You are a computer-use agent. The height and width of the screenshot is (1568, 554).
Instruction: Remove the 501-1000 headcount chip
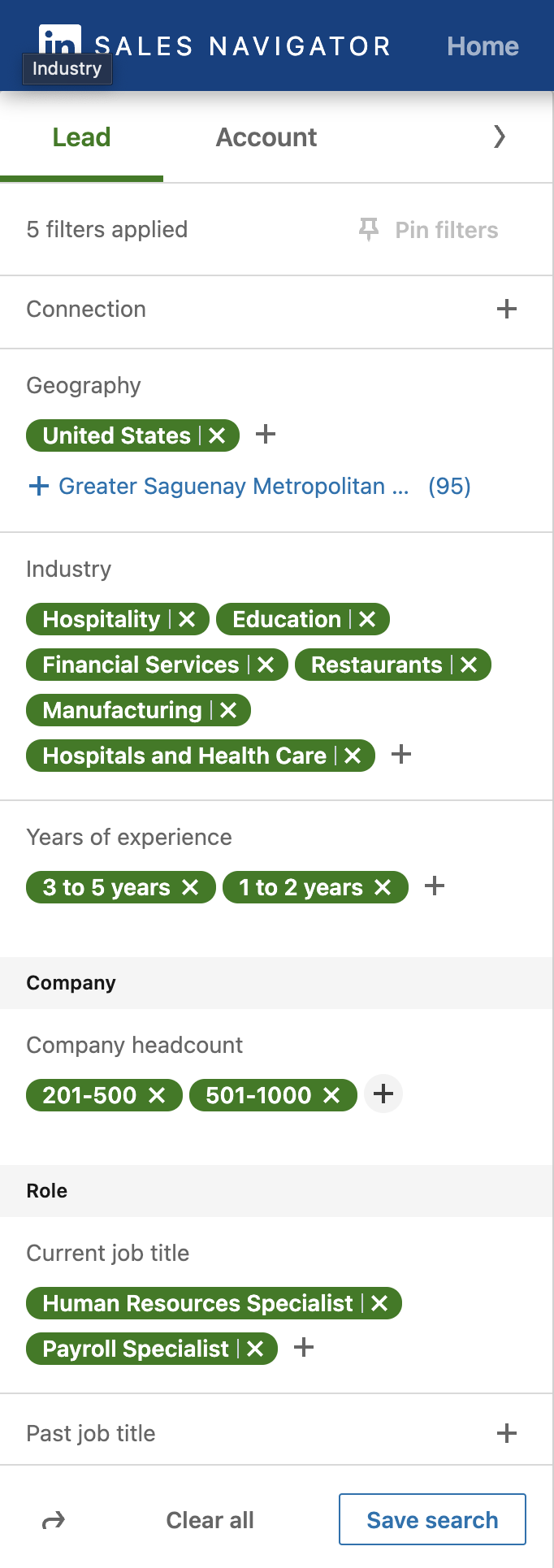tap(331, 1095)
